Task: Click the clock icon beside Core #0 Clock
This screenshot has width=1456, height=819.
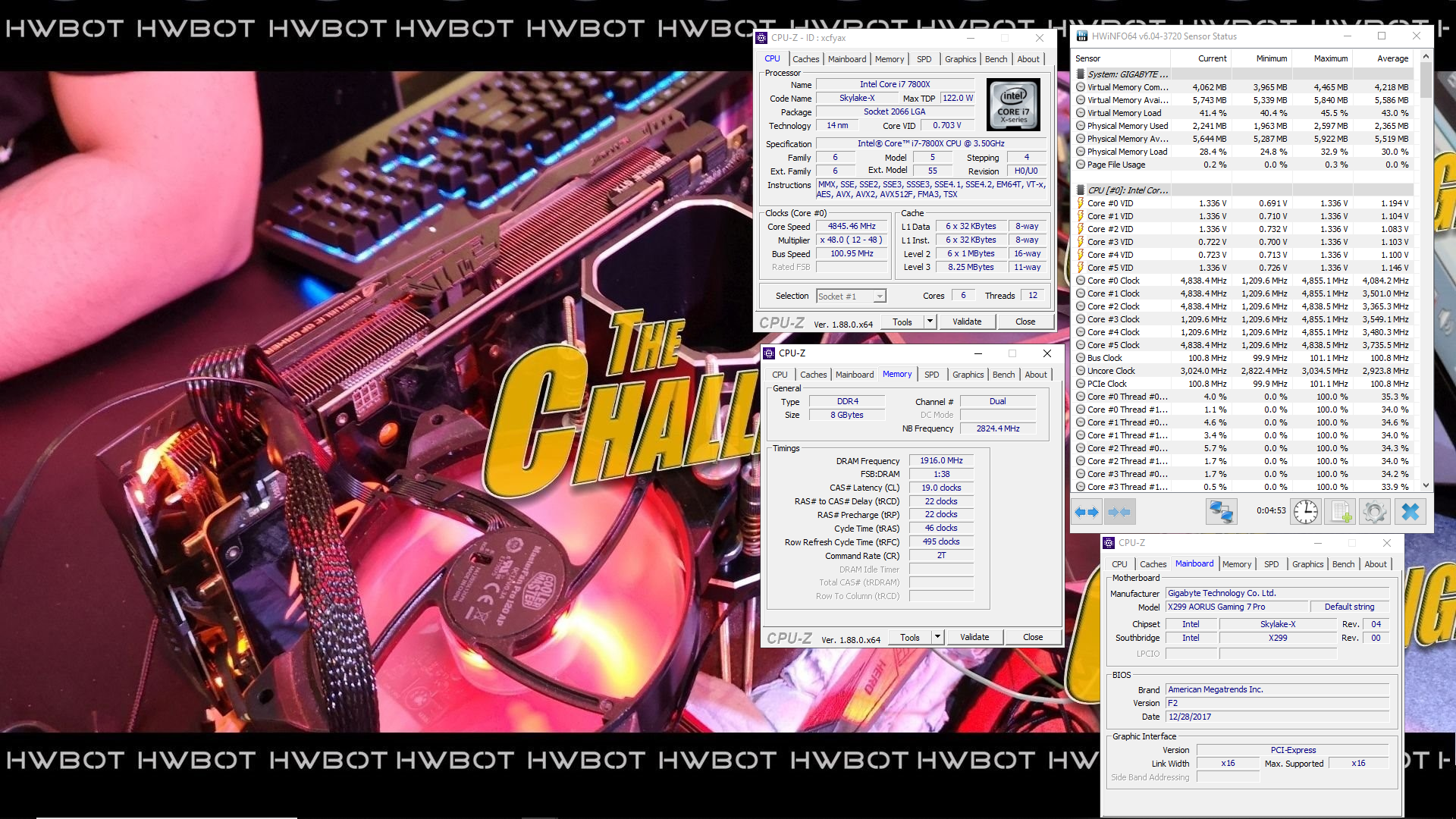Action: coord(1081,281)
